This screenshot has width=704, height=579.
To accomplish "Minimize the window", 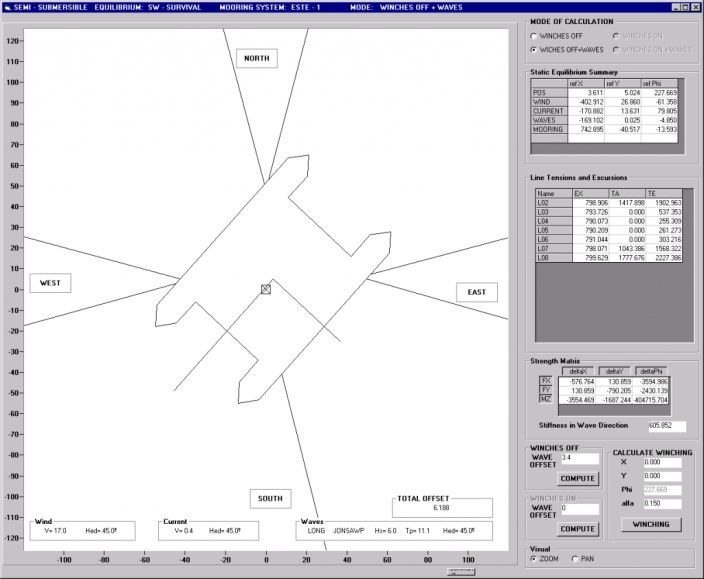I will 676,7.
